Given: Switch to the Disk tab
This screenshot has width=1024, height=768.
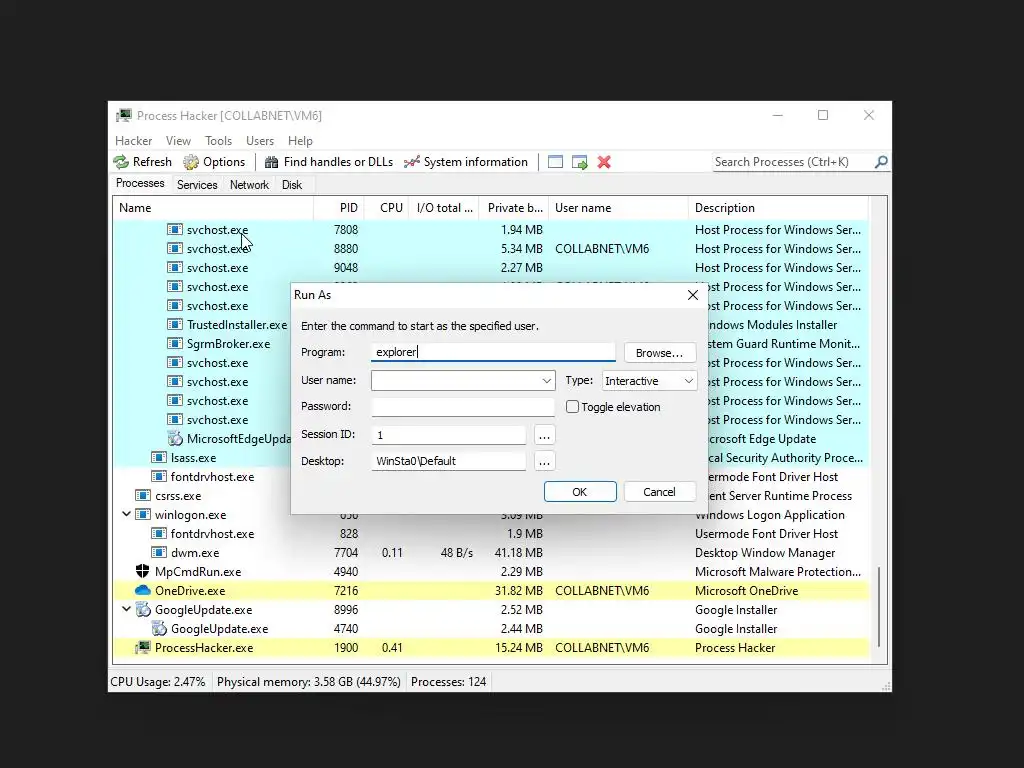Looking at the screenshot, I should pos(292,185).
